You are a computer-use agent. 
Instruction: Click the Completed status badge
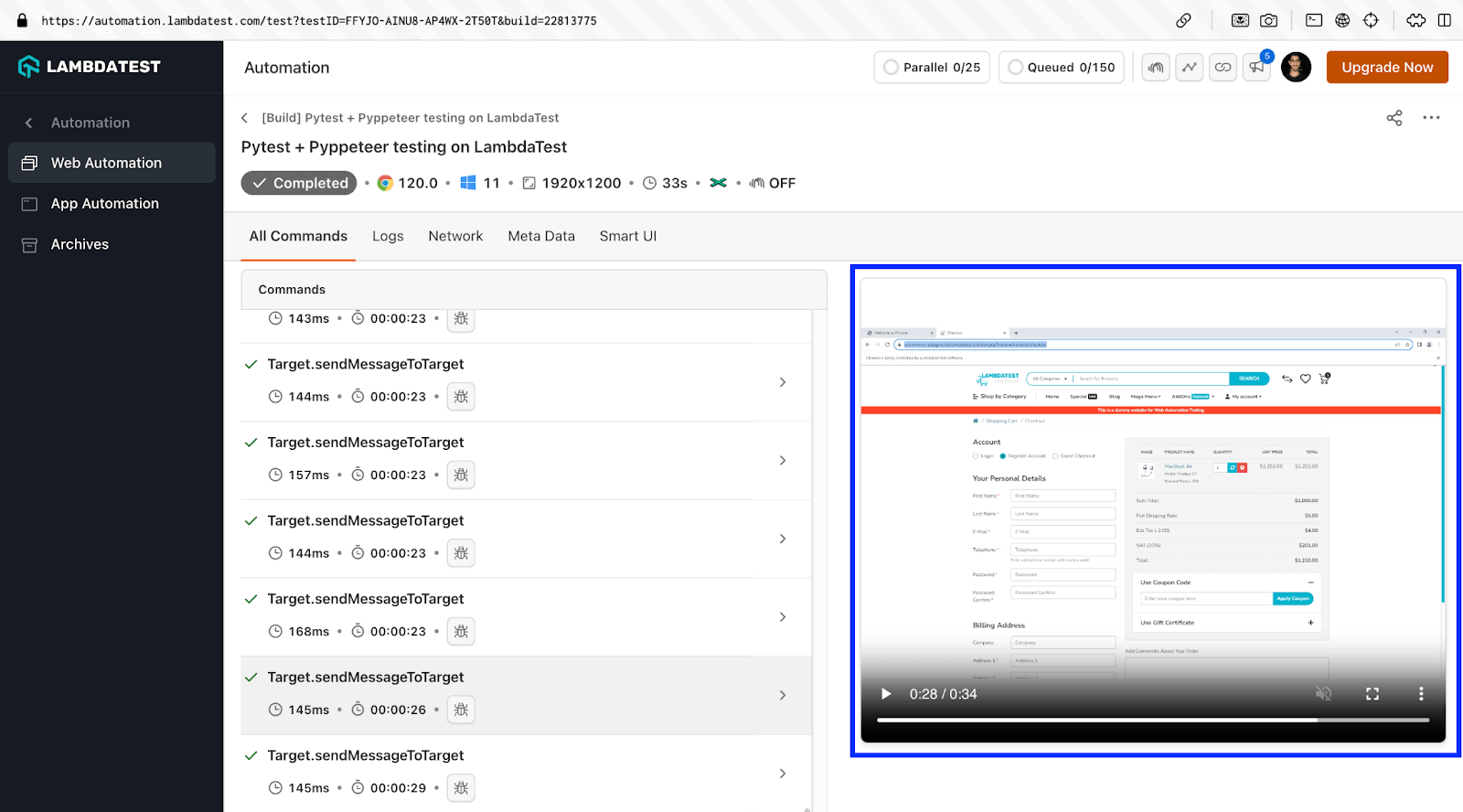click(300, 183)
